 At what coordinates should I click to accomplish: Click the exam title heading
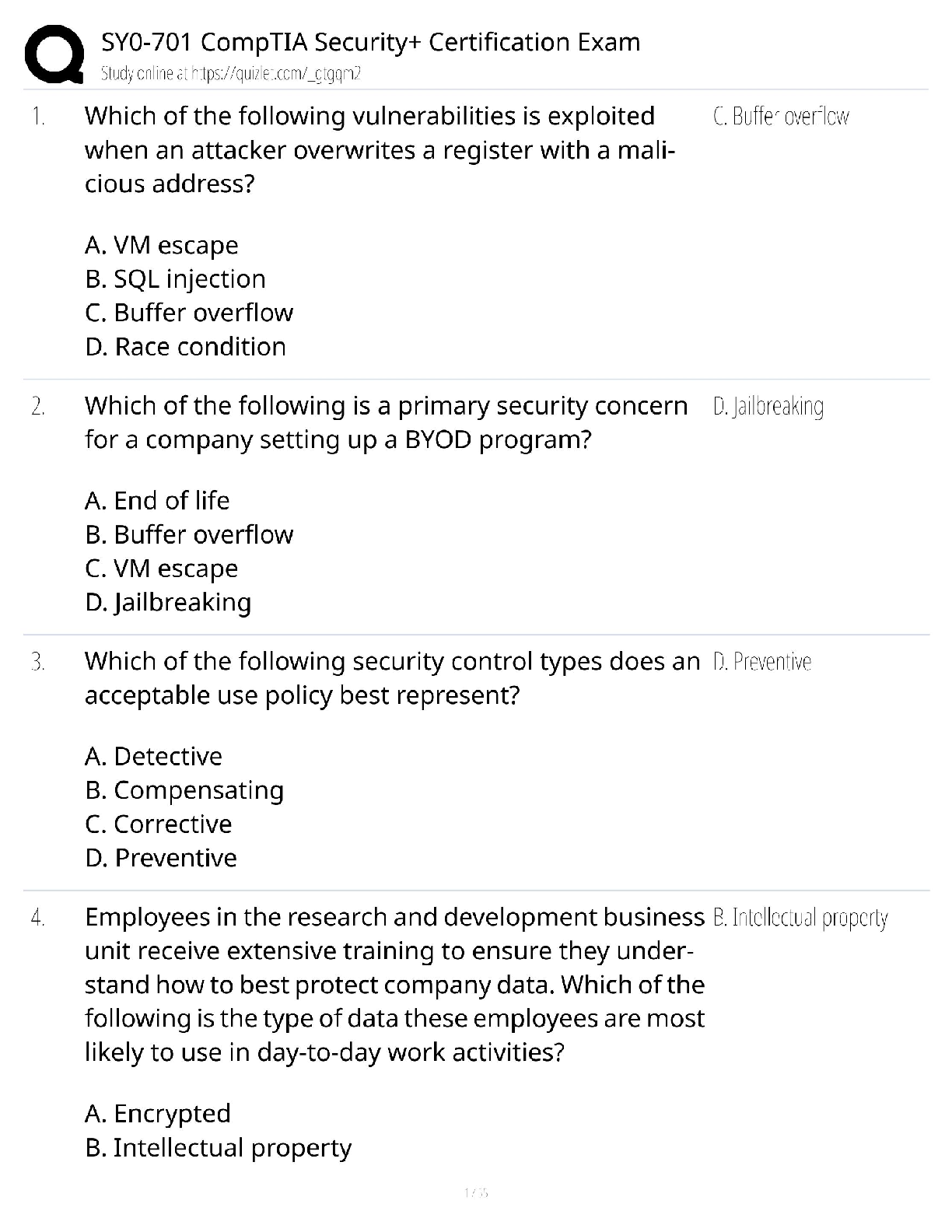click(370, 42)
